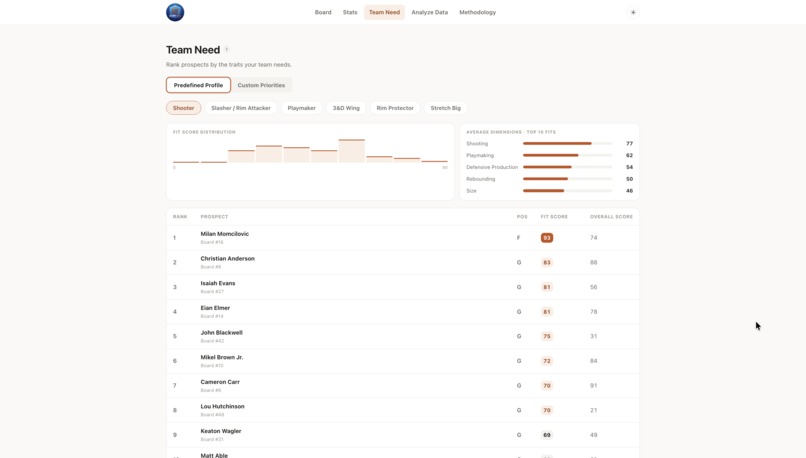Viewport: 806px width, 458px height.
Task: Click Milan Momcilovic's position F
Action: tap(519, 238)
